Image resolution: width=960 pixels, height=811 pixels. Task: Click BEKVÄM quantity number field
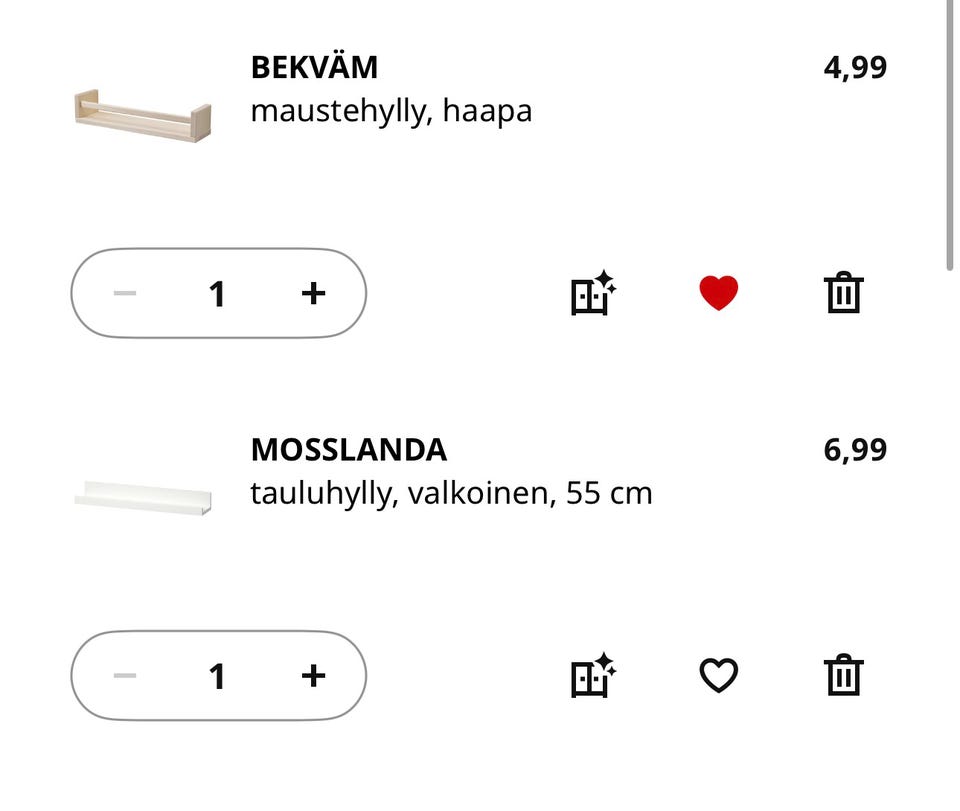(217, 292)
